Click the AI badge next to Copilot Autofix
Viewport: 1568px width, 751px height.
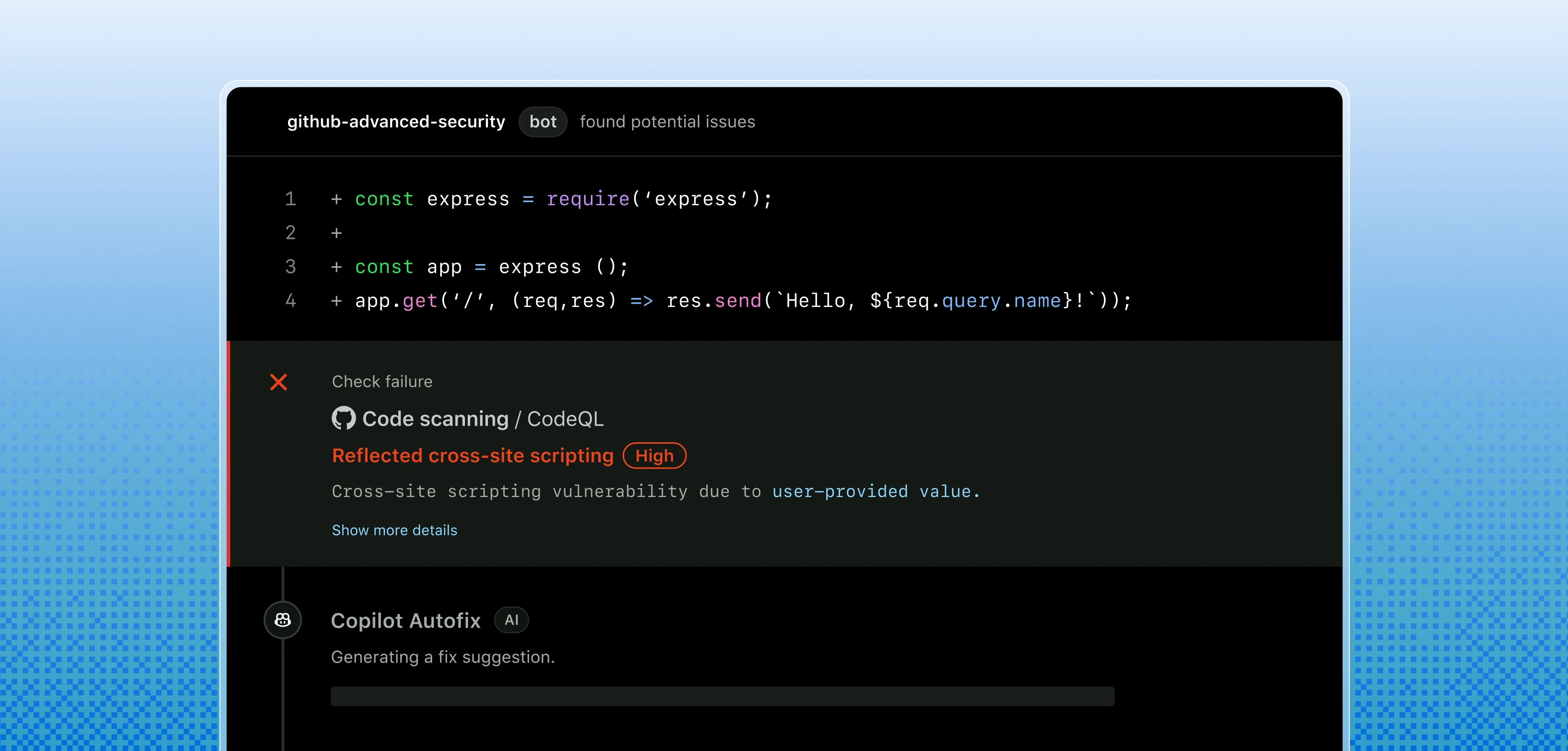coord(511,620)
